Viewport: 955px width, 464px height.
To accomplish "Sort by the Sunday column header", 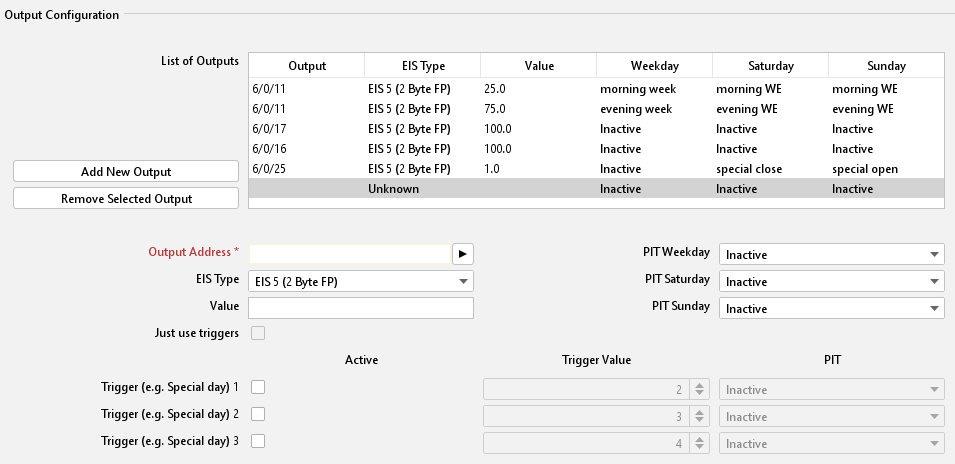I will 885,66.
